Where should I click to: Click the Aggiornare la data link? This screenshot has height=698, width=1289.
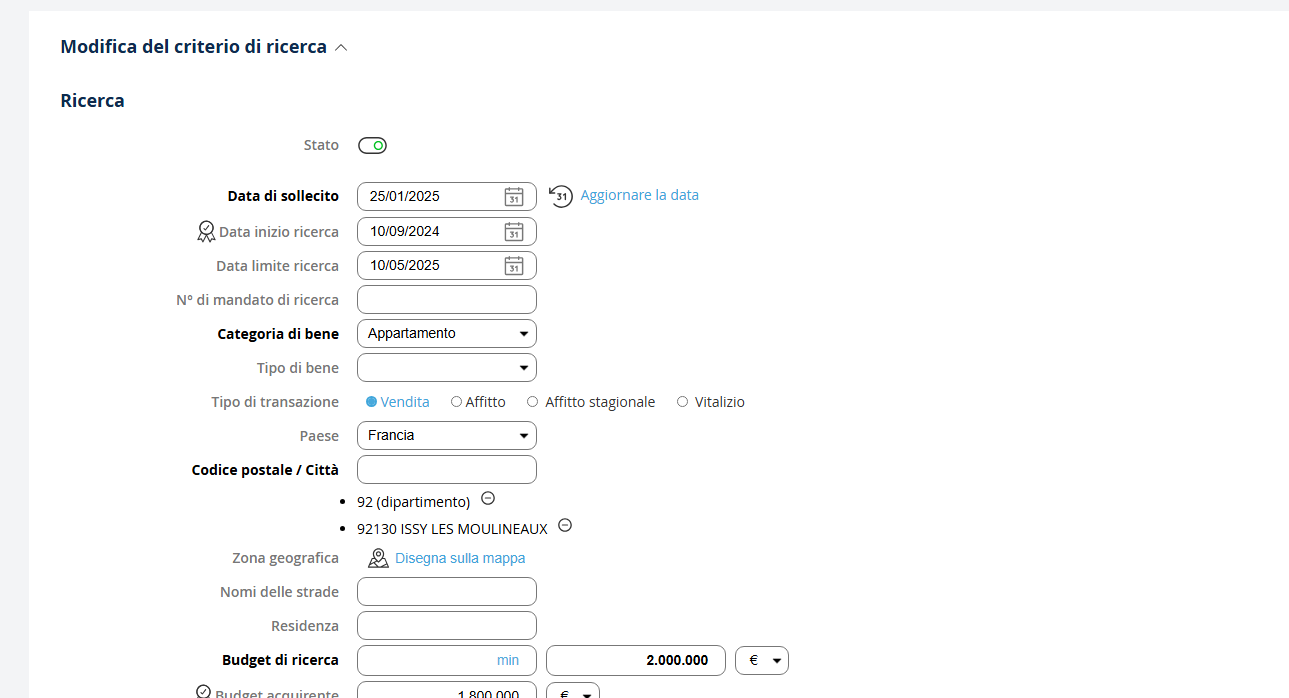(639, 195)
